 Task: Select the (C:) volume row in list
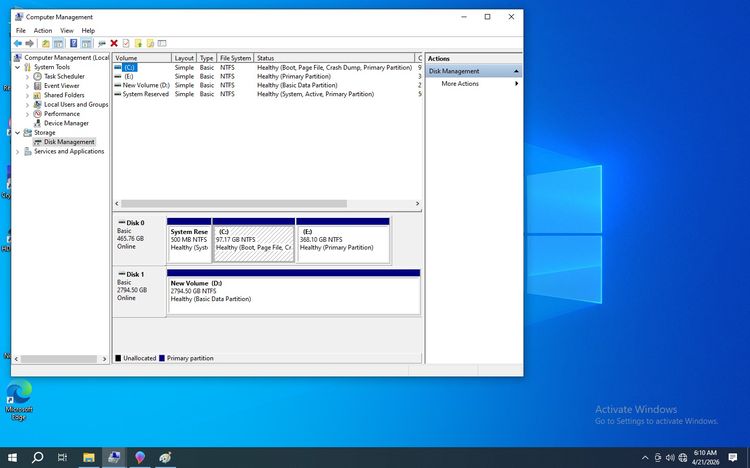pyautogui.click(x=267, y=67)
